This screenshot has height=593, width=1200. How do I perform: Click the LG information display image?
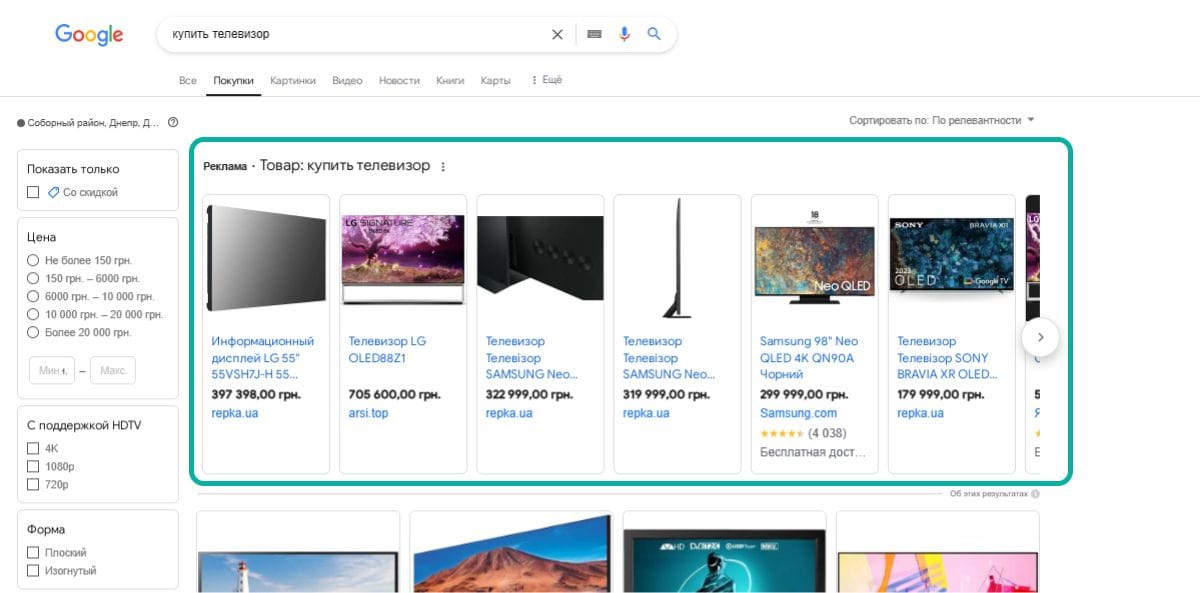coord(266,257)
